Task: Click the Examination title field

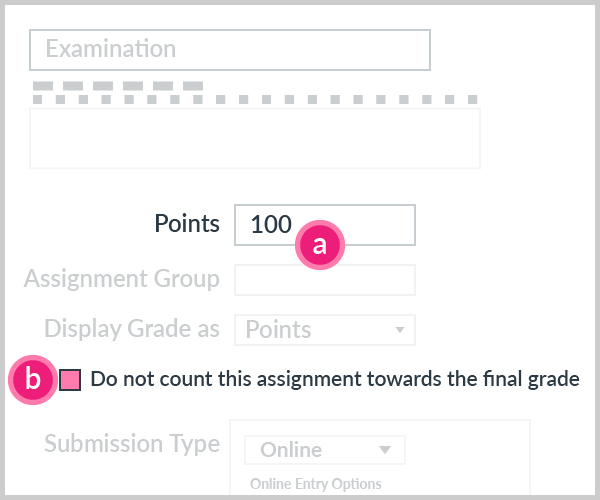Action: pos(230,50)
